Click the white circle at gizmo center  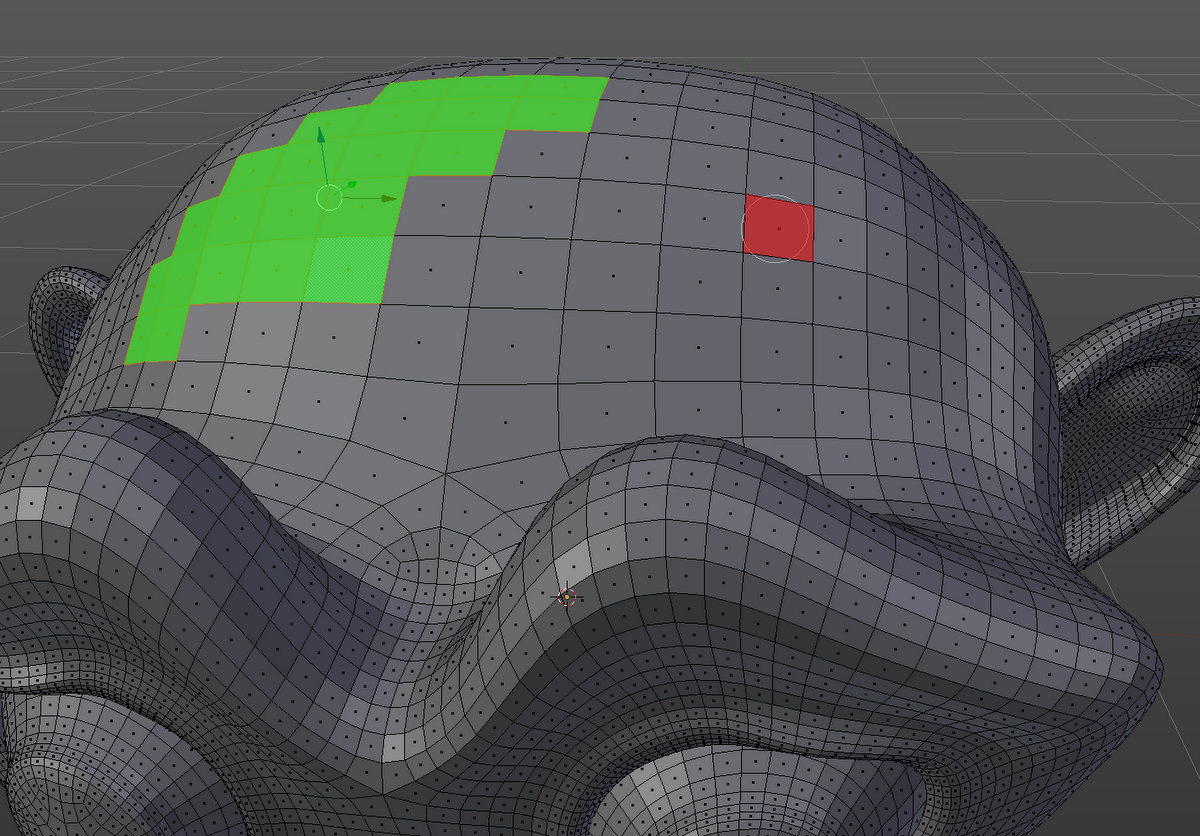(x=329, y=197)
